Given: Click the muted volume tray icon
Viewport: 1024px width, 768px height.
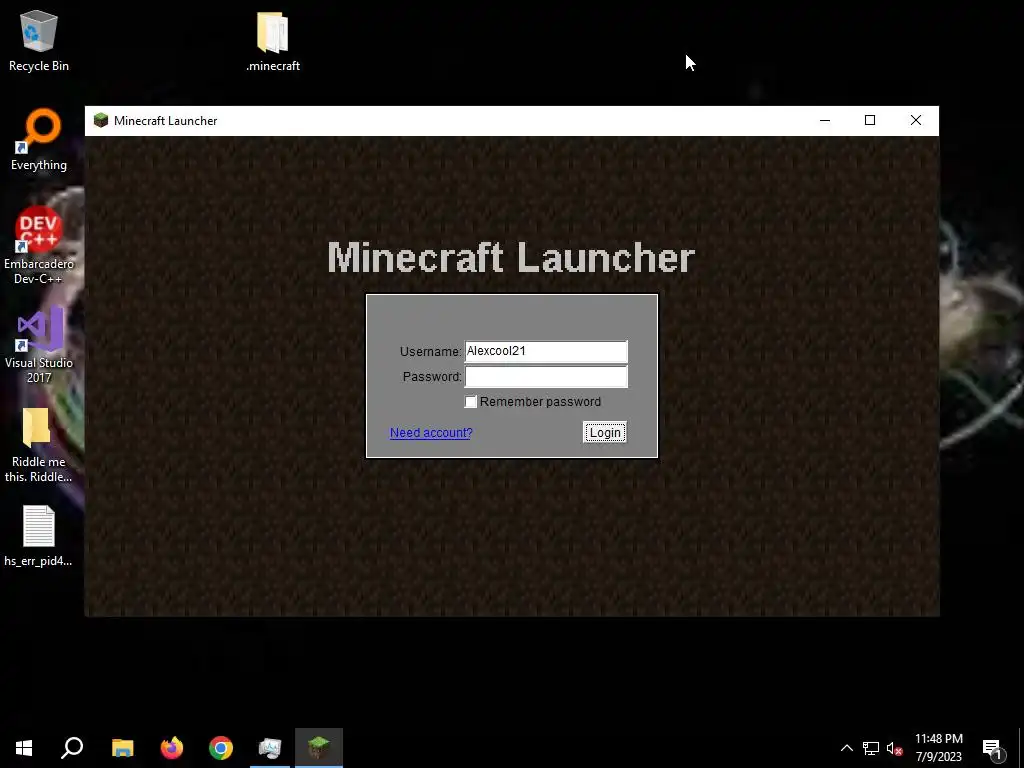Looking at the screenshot, I should coord(894,748).
